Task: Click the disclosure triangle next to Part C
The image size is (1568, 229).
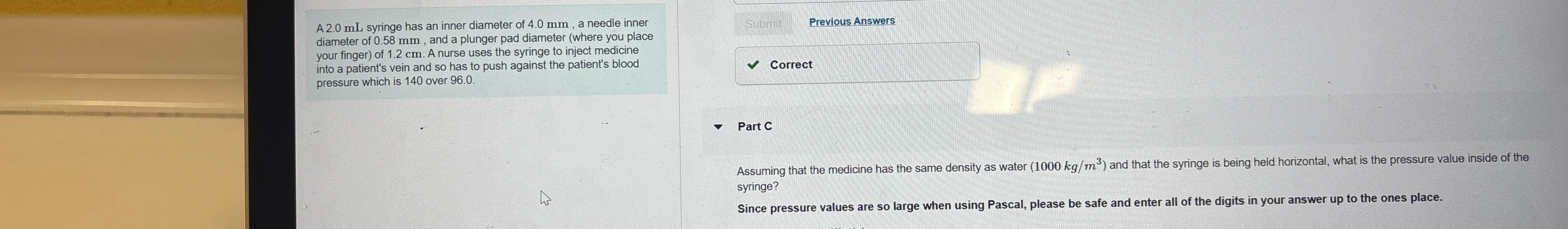Action: [718, 127]
